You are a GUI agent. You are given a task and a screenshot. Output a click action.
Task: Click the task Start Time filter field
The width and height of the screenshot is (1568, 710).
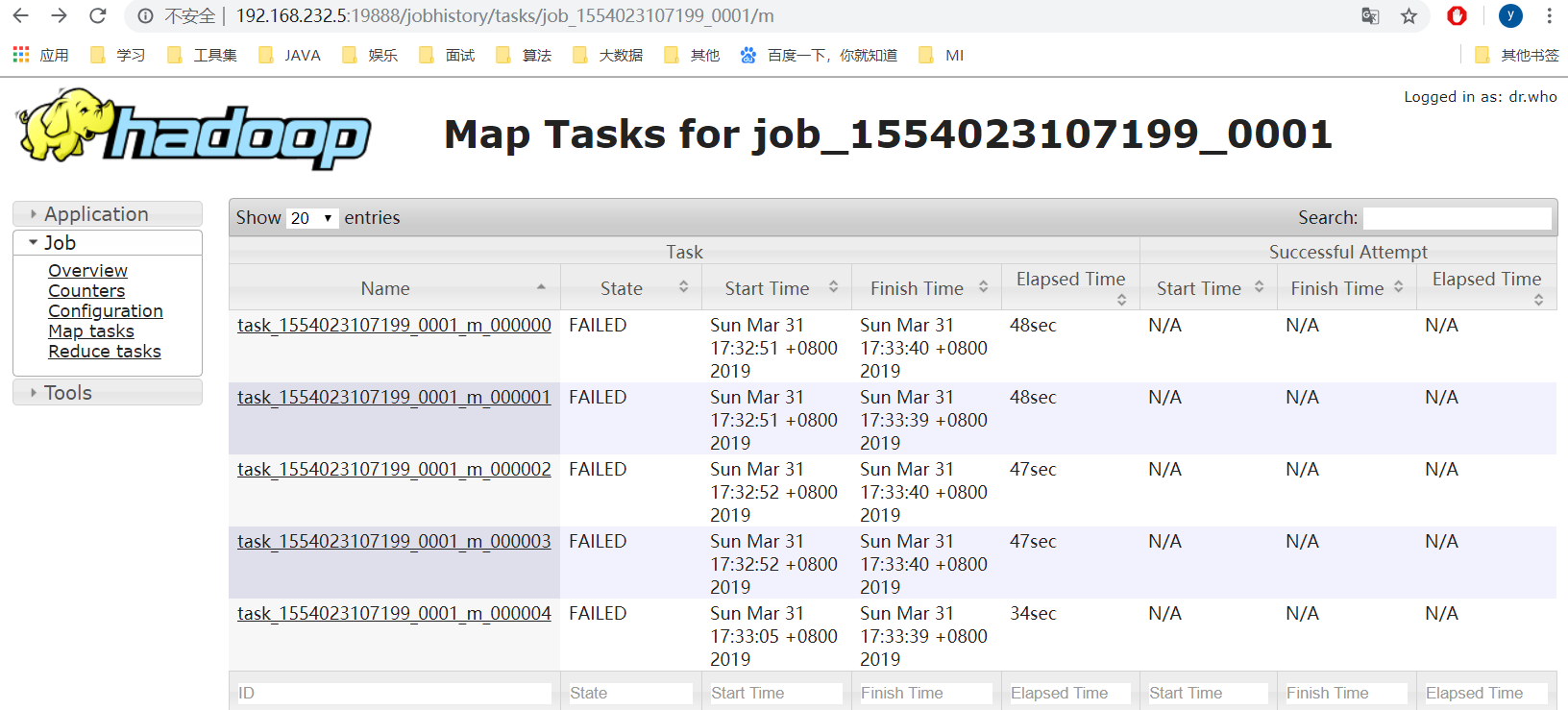776,693
